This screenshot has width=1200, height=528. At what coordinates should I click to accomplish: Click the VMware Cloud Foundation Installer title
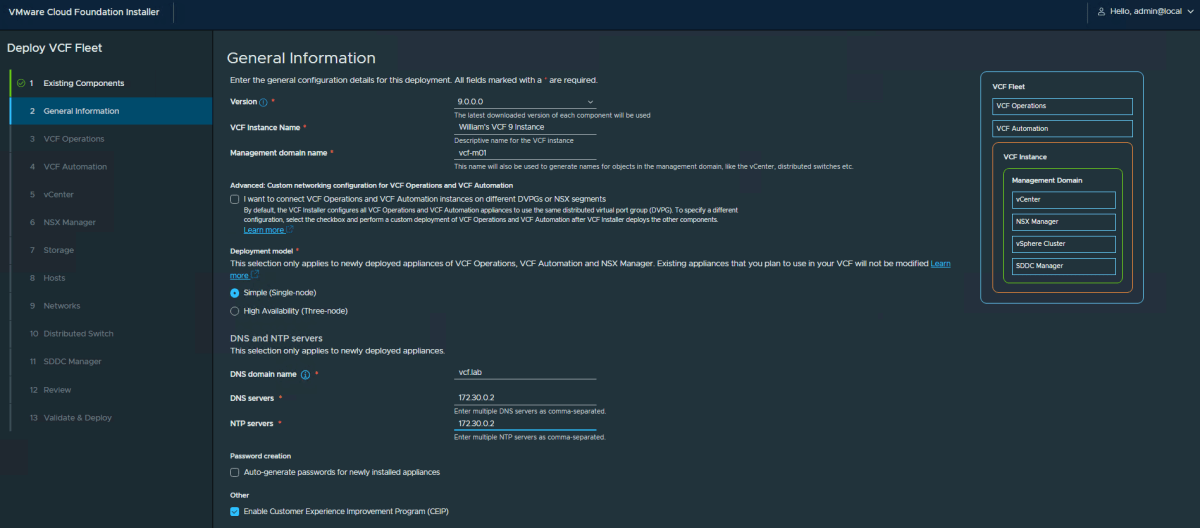83,12
